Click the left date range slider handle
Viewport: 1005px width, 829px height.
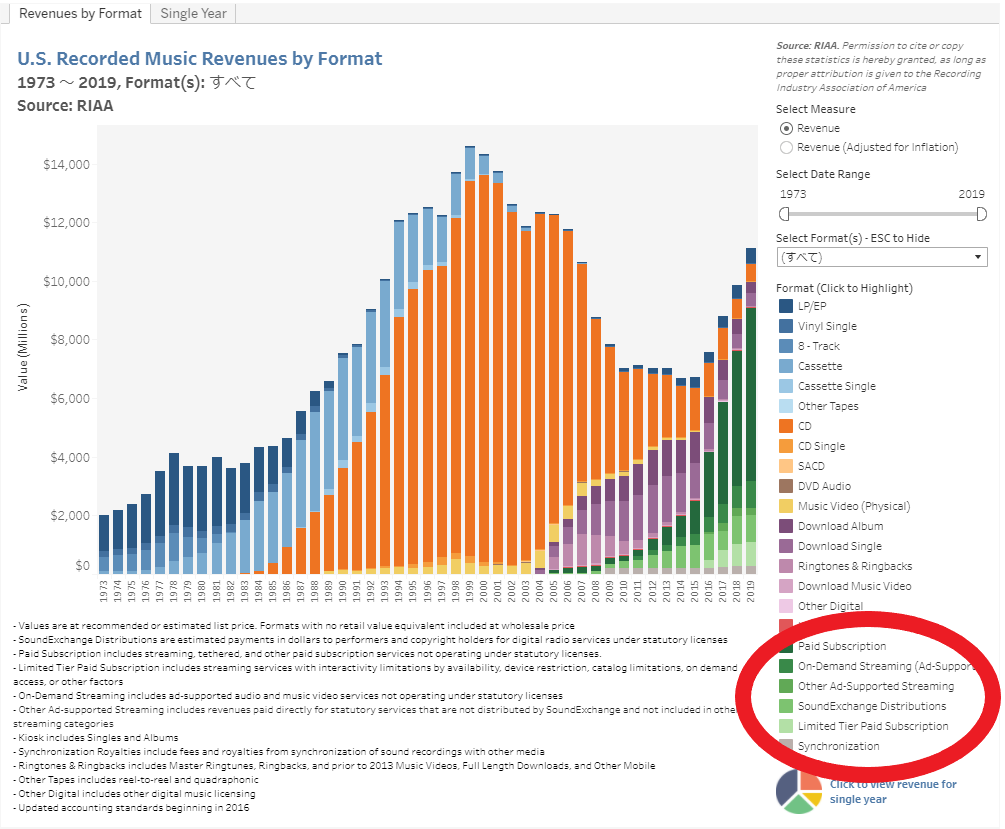(x=784, y=213)
